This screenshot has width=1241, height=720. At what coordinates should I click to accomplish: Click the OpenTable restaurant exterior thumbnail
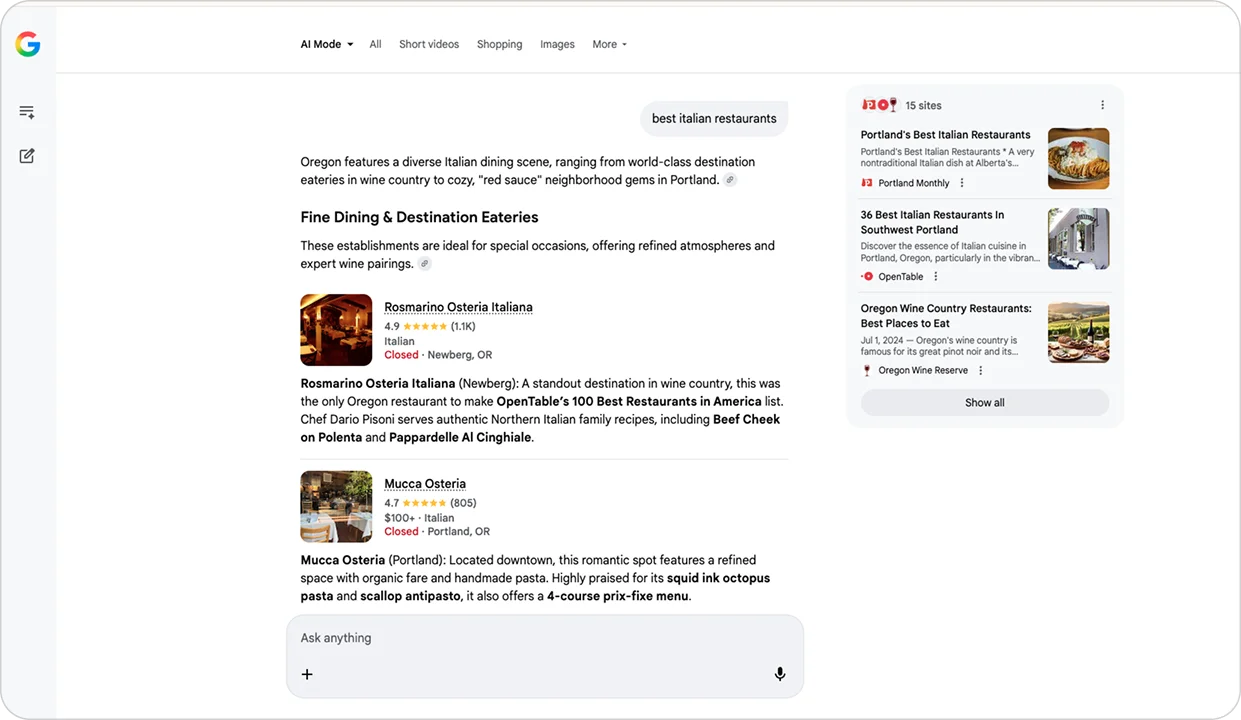pos(1079,239)
